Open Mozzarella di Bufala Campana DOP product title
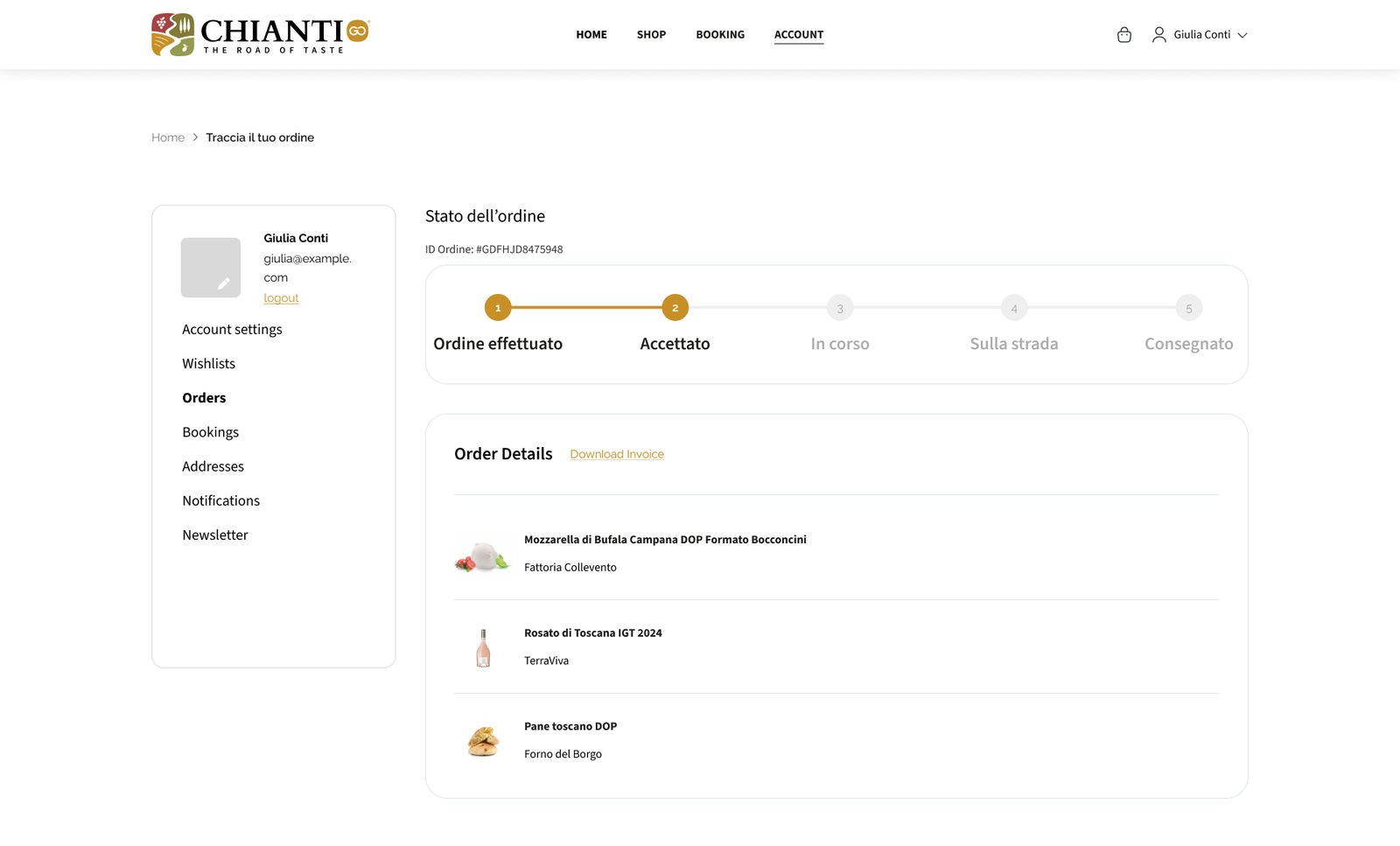 coord(665,540)
